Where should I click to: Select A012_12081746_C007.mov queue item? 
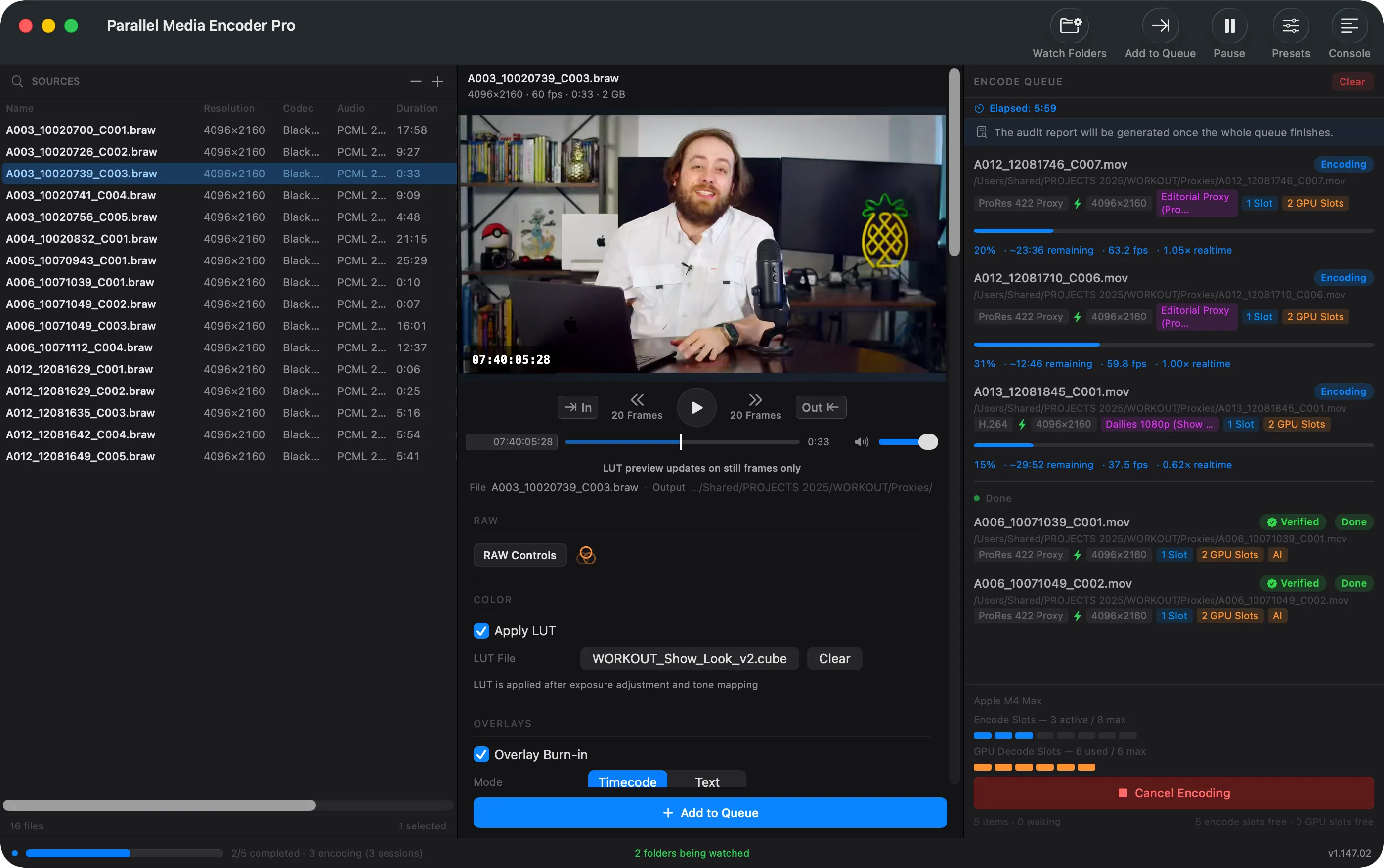(1173, 207)
